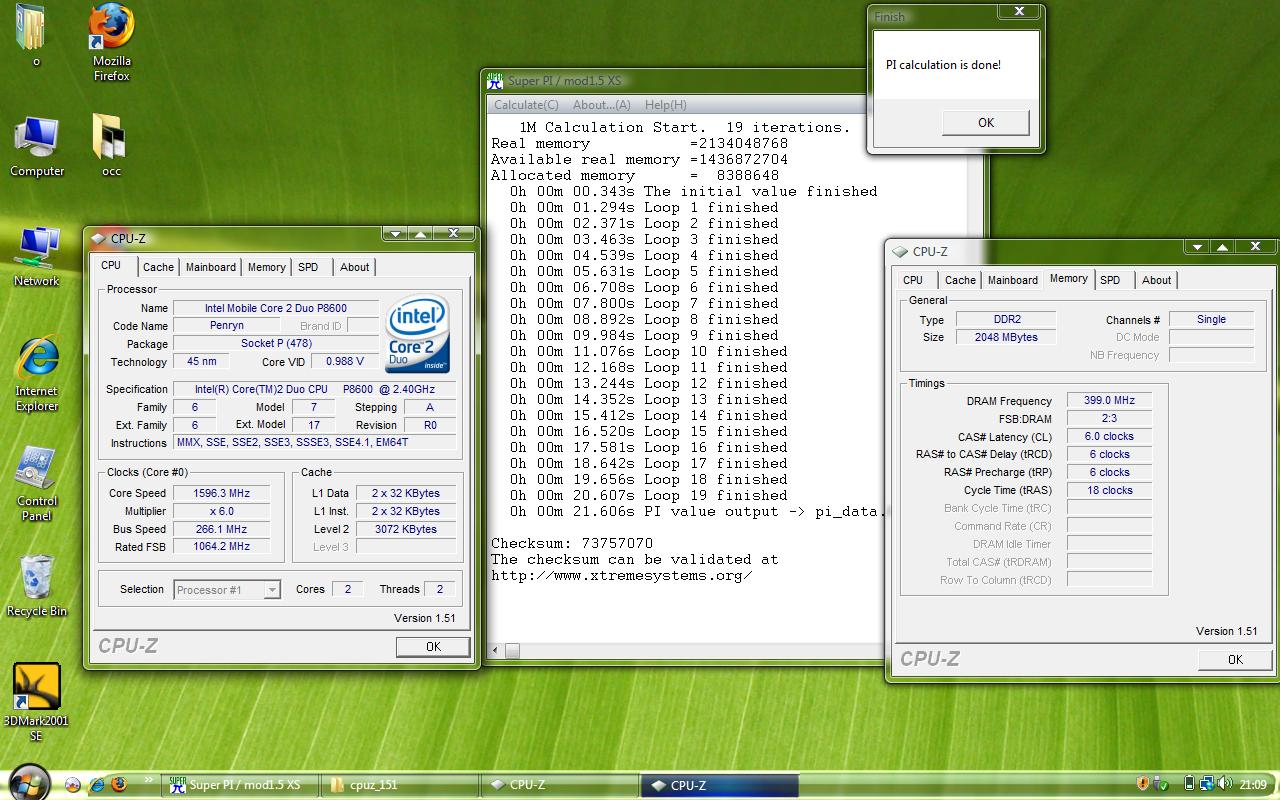This screenshot has height=800, width=1280.
Task: Click the Checksum: 73757070 line
Action: pos(572,543)
